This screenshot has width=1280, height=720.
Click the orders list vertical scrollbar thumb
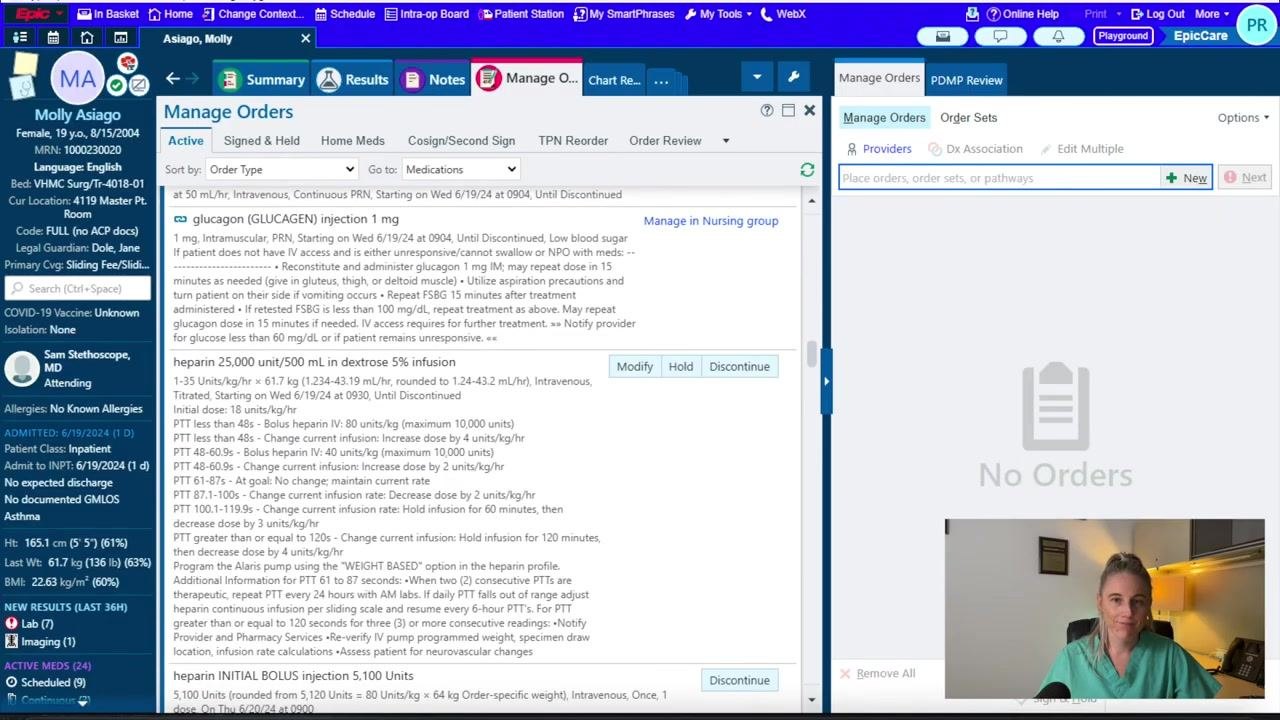coord(812,354)
